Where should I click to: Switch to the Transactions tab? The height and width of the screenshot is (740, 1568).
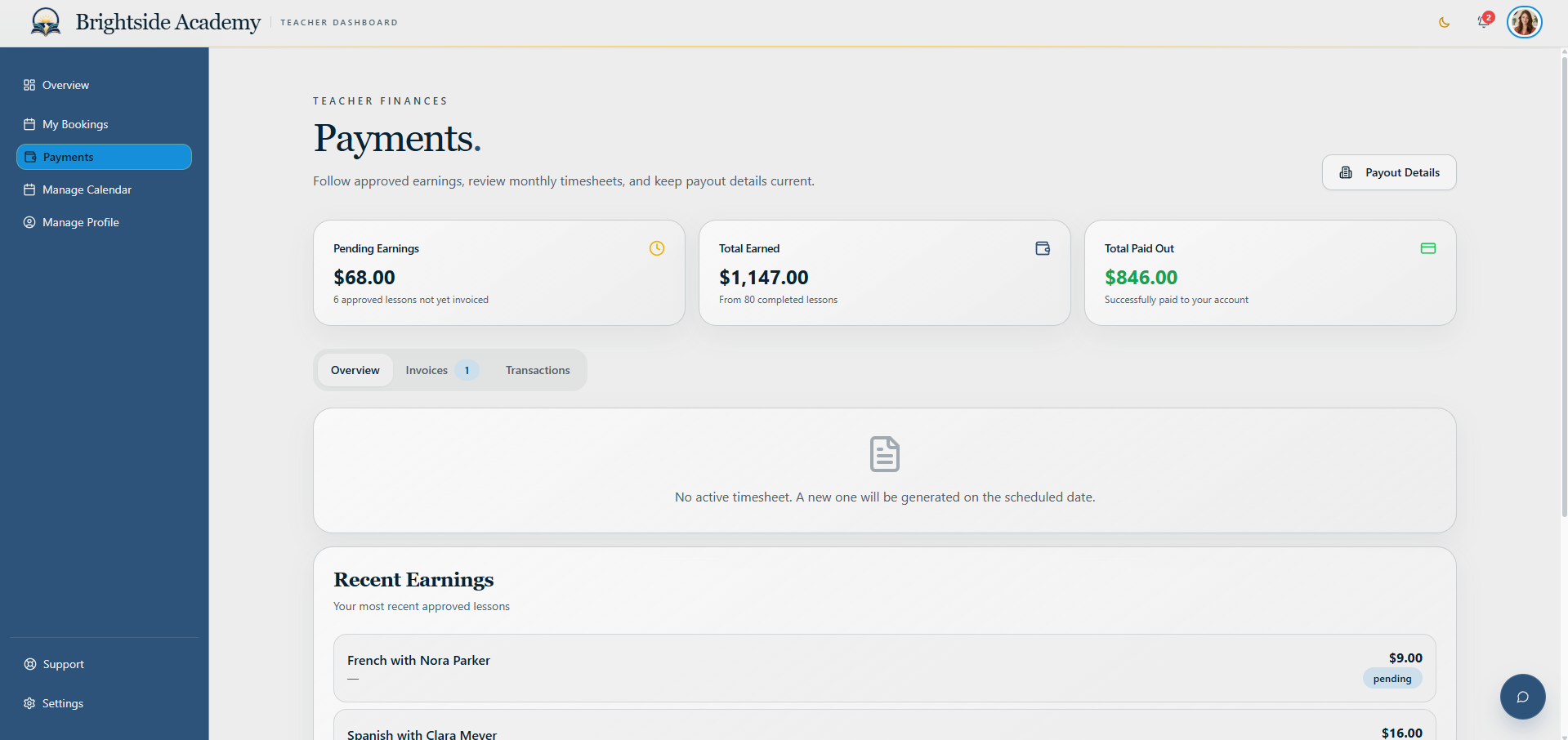tap(538, 370)
